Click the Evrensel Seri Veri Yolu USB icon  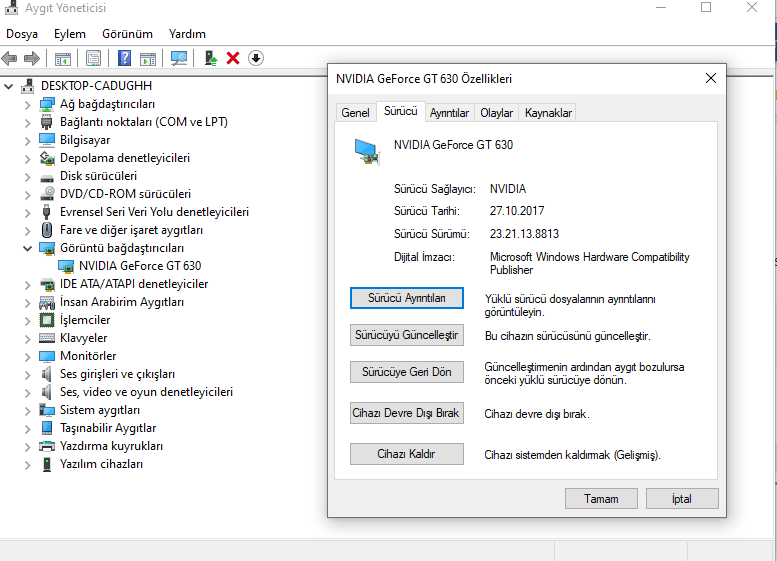point(47,212)
